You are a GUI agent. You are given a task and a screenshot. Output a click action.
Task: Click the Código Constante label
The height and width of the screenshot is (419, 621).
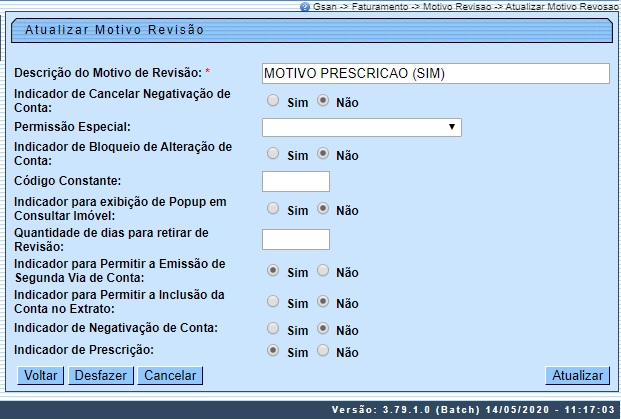[68, 181]
